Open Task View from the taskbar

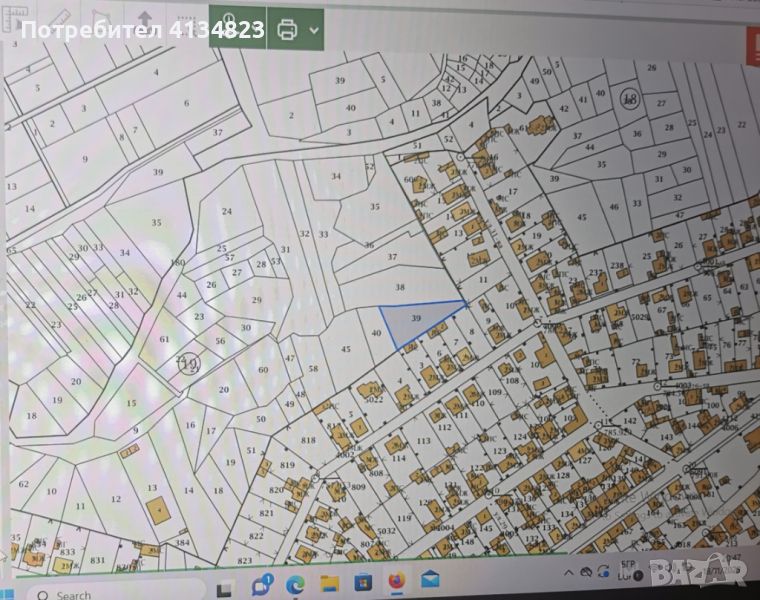click(223, 589)
